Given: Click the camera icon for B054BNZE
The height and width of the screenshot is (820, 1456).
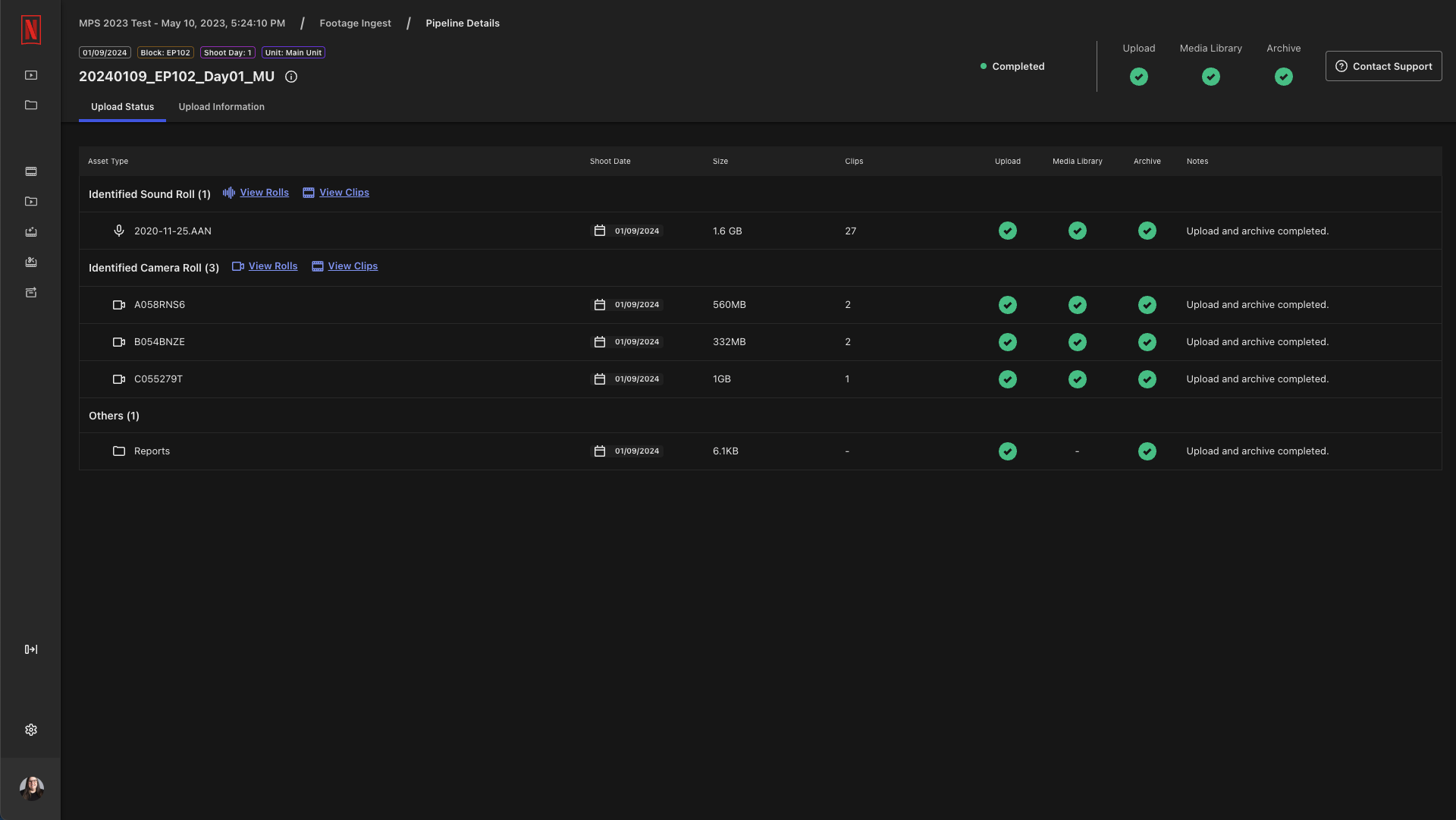Looking at the screenshot, I should (119, 342).
